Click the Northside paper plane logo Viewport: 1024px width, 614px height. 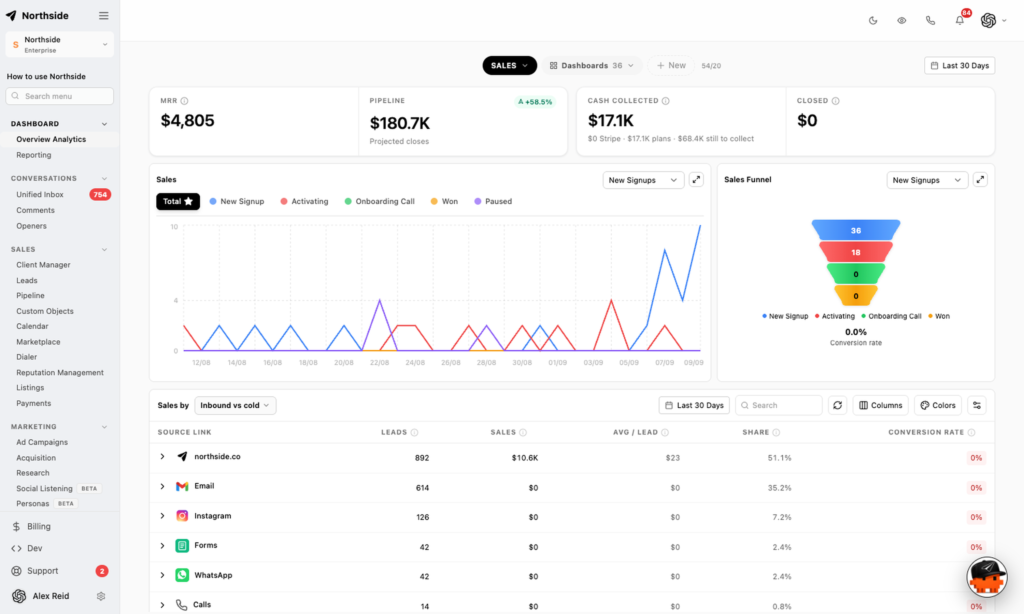[x=11, y=16]
